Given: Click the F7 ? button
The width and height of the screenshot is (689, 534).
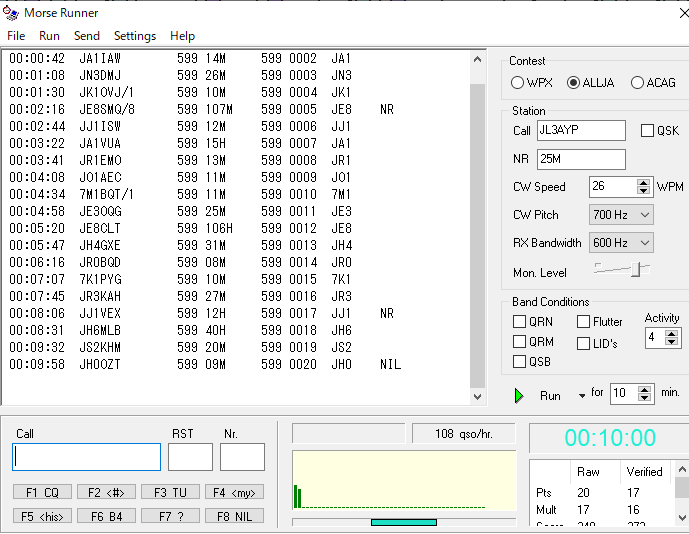Looking at the screenshot, I should pos(170,516).
